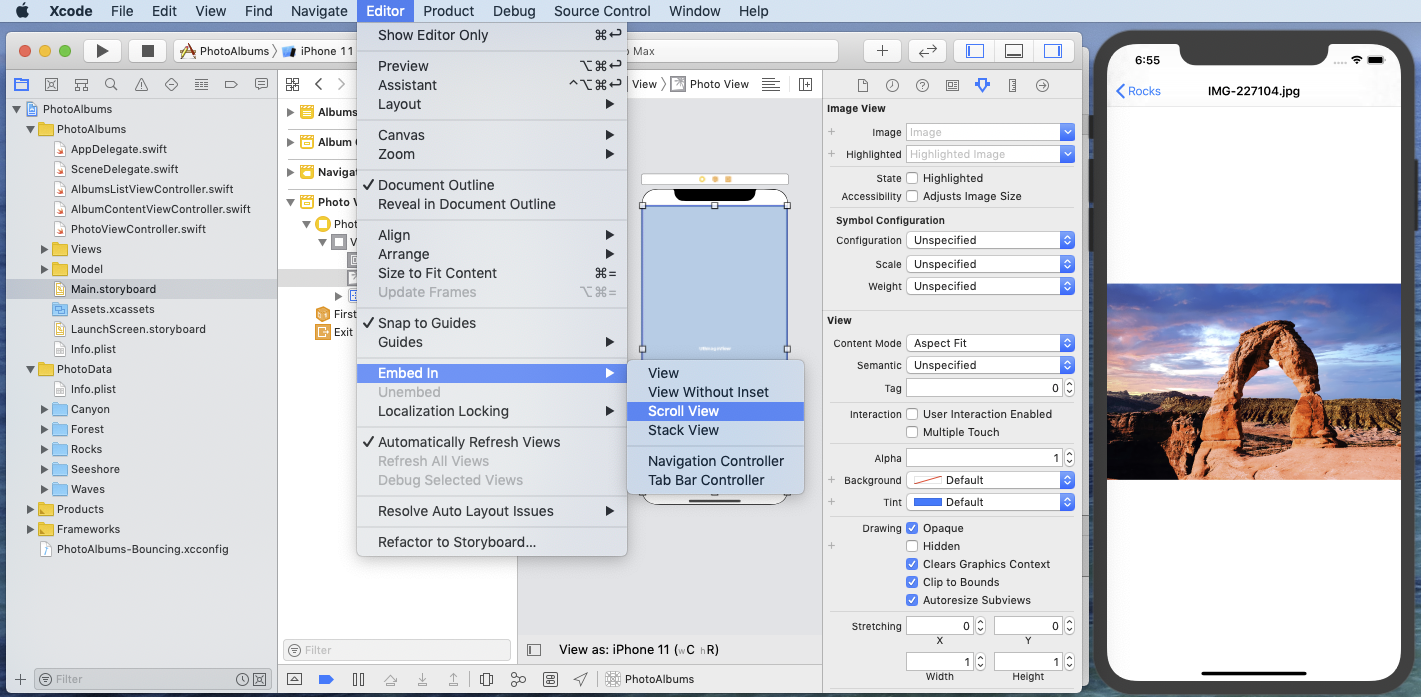The height and width of the screenshot is (697, 1421).
Task: Open the Debug navigator
Action: [x=201, y=85]
